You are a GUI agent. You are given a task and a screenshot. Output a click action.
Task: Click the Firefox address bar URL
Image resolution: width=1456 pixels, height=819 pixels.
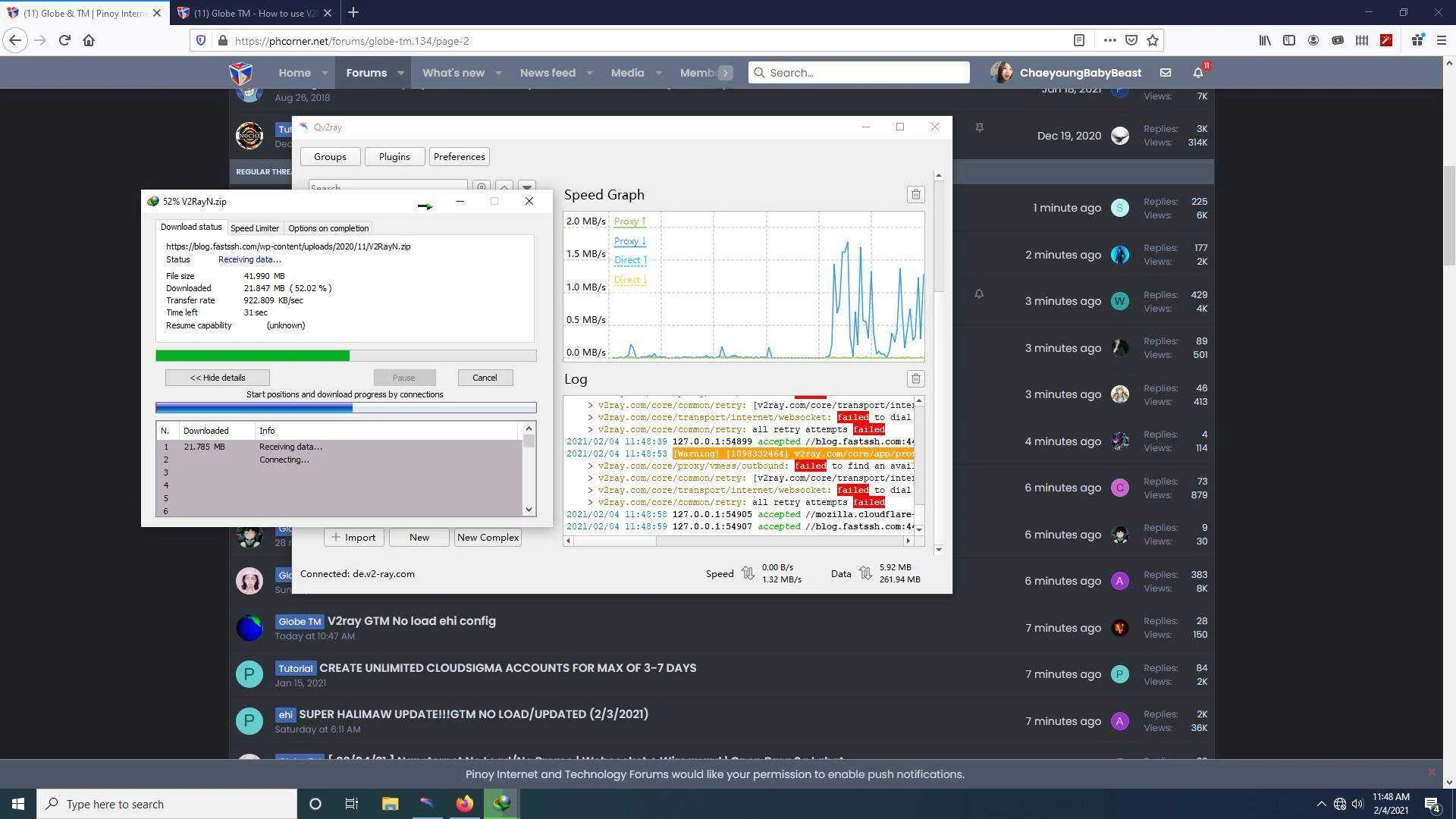(352, 41)
